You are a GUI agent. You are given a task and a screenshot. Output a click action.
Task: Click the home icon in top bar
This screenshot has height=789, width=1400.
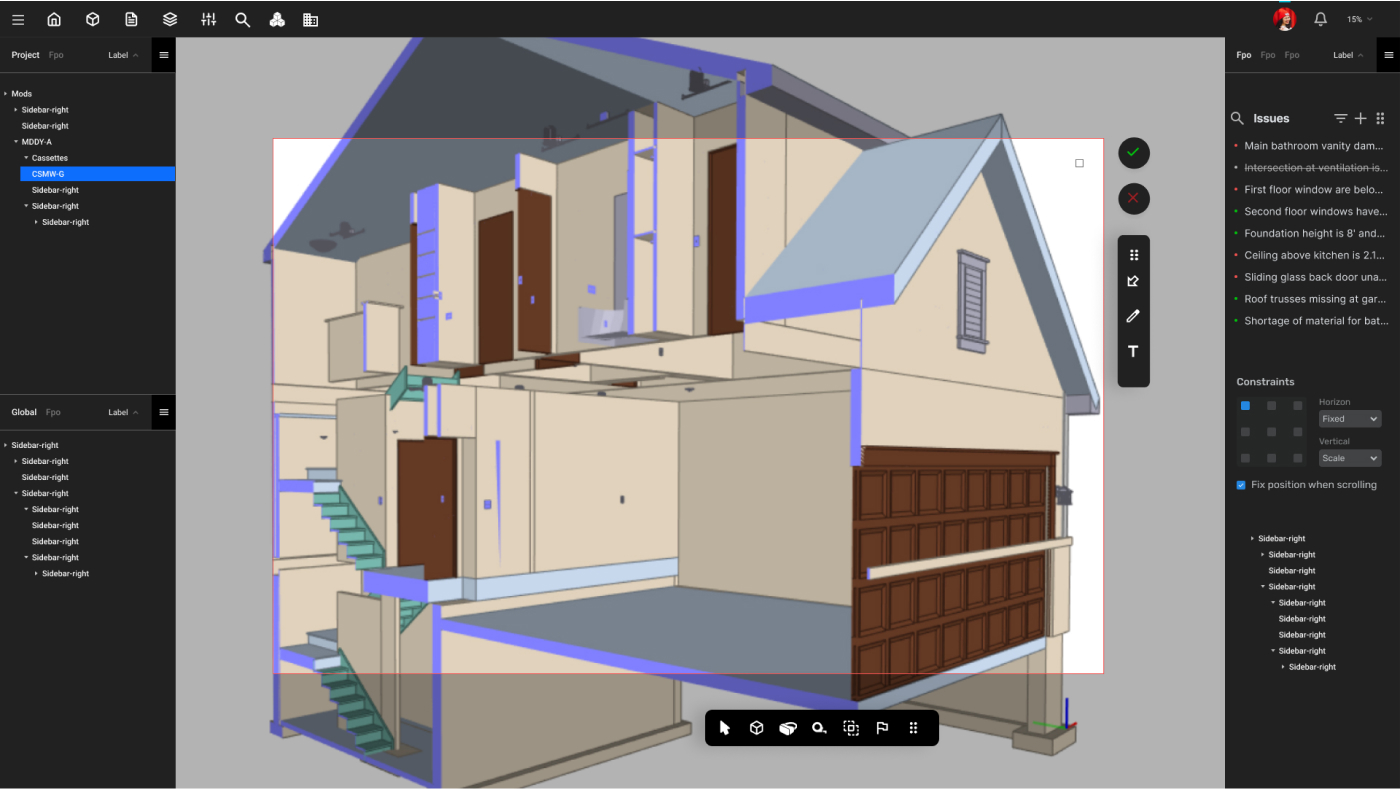click(54, 19)
